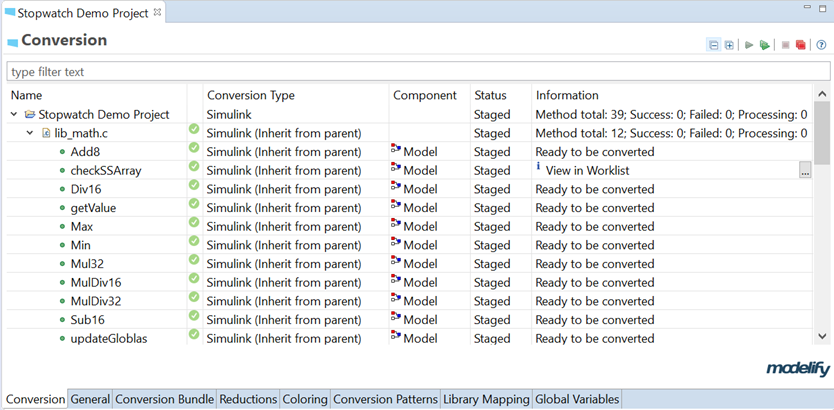Select the Sub16 method row

tap(410, 320)
